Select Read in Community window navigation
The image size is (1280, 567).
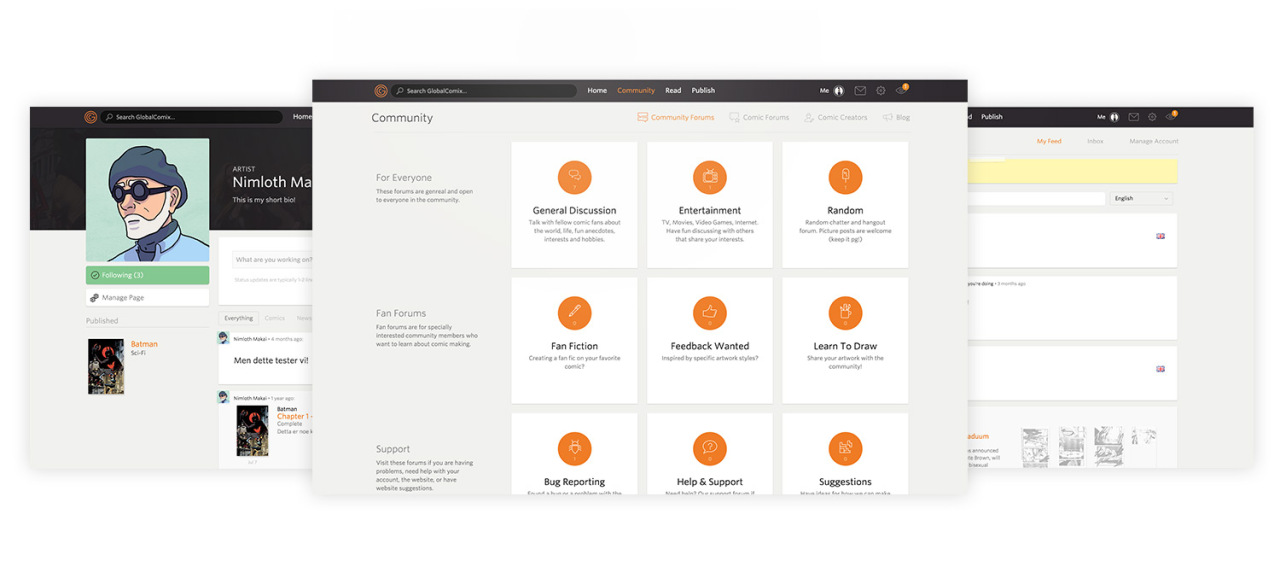tap(673, 91)
